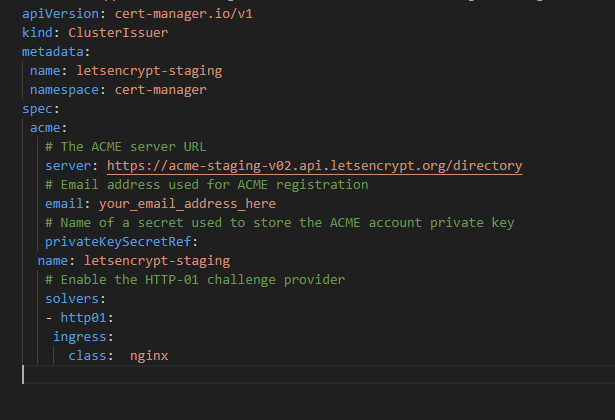The image size is (615, 420).
Task: Click the HTTP-01 challenge provider comment
Action: click(x=195, y=280)
